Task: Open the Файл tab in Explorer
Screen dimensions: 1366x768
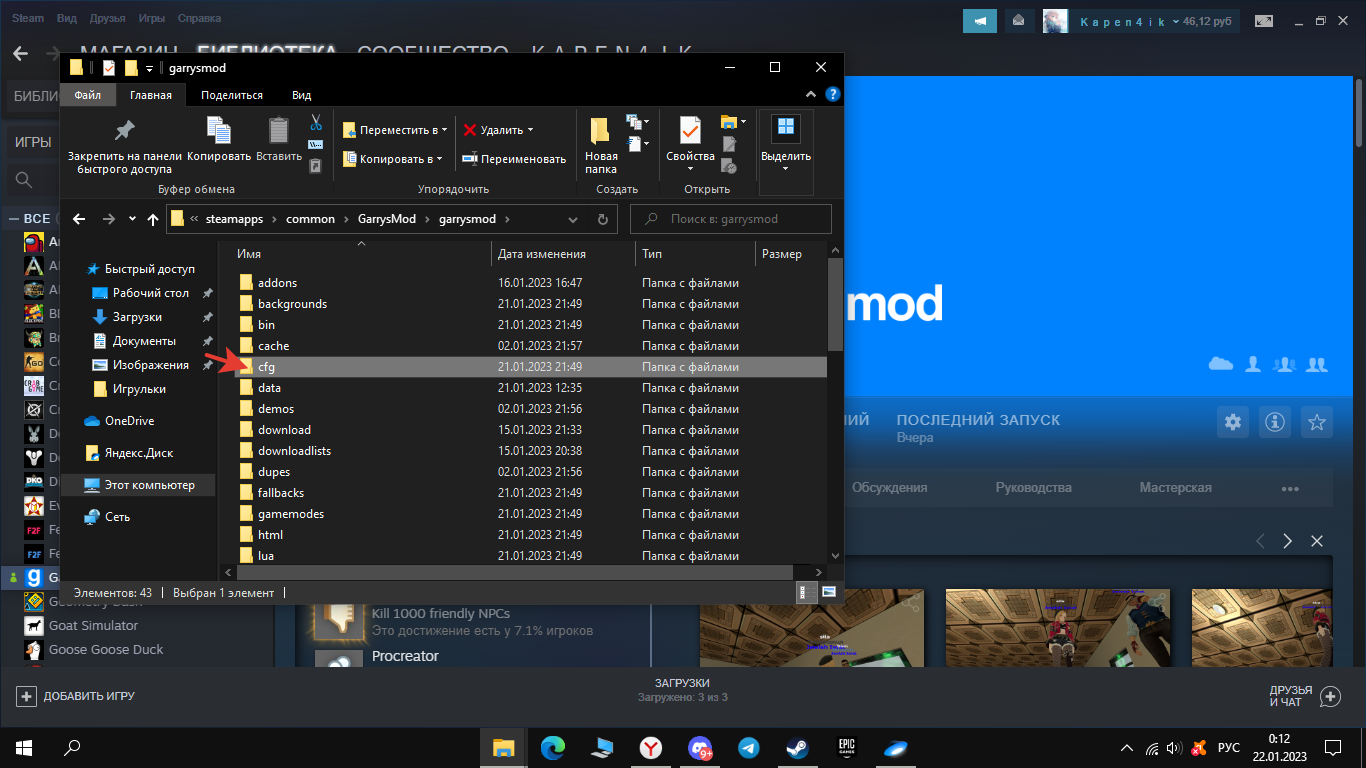Action: tap(87, 95)
